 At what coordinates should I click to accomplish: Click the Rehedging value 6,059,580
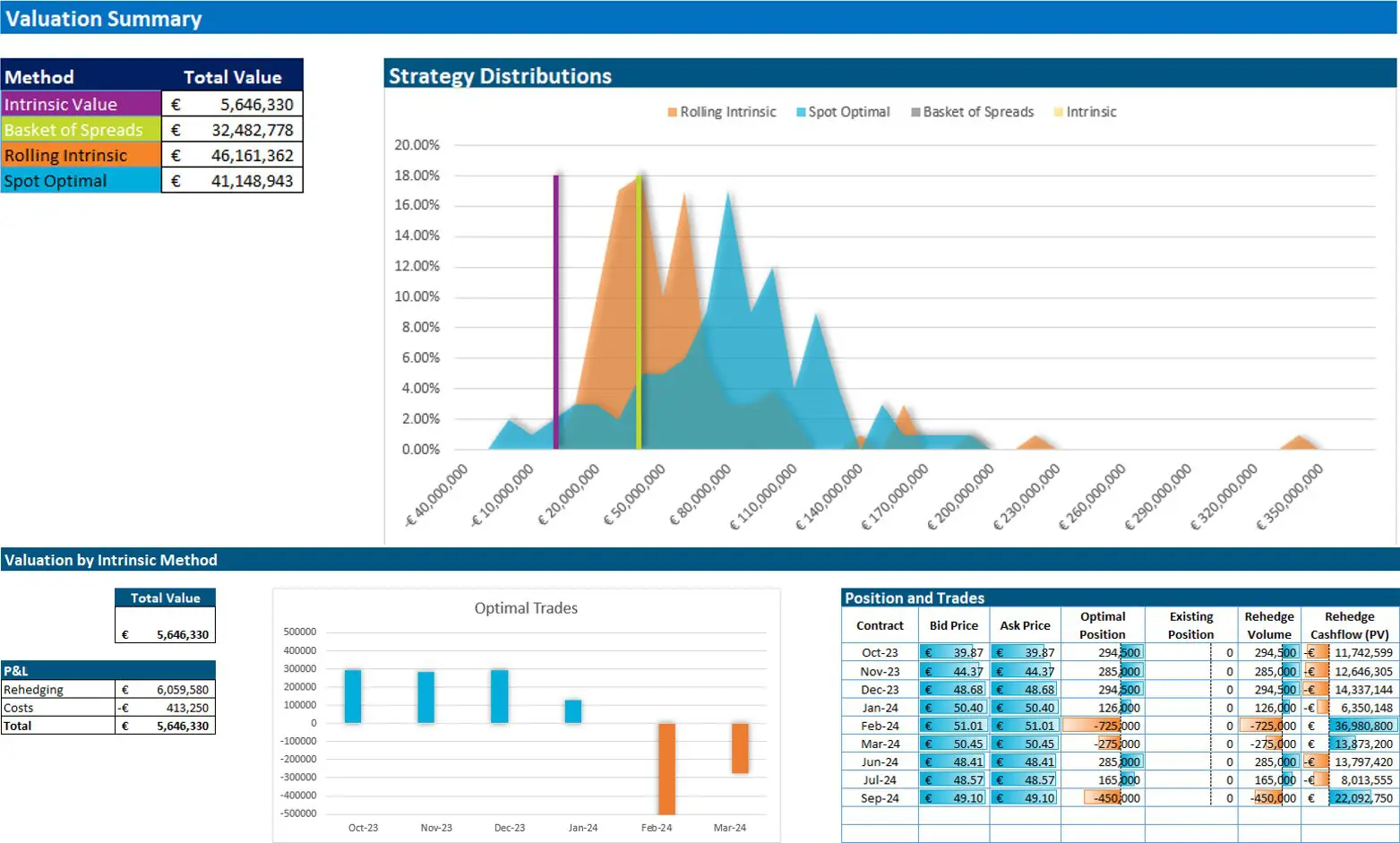pyautogui.click(x=166, y=690)
